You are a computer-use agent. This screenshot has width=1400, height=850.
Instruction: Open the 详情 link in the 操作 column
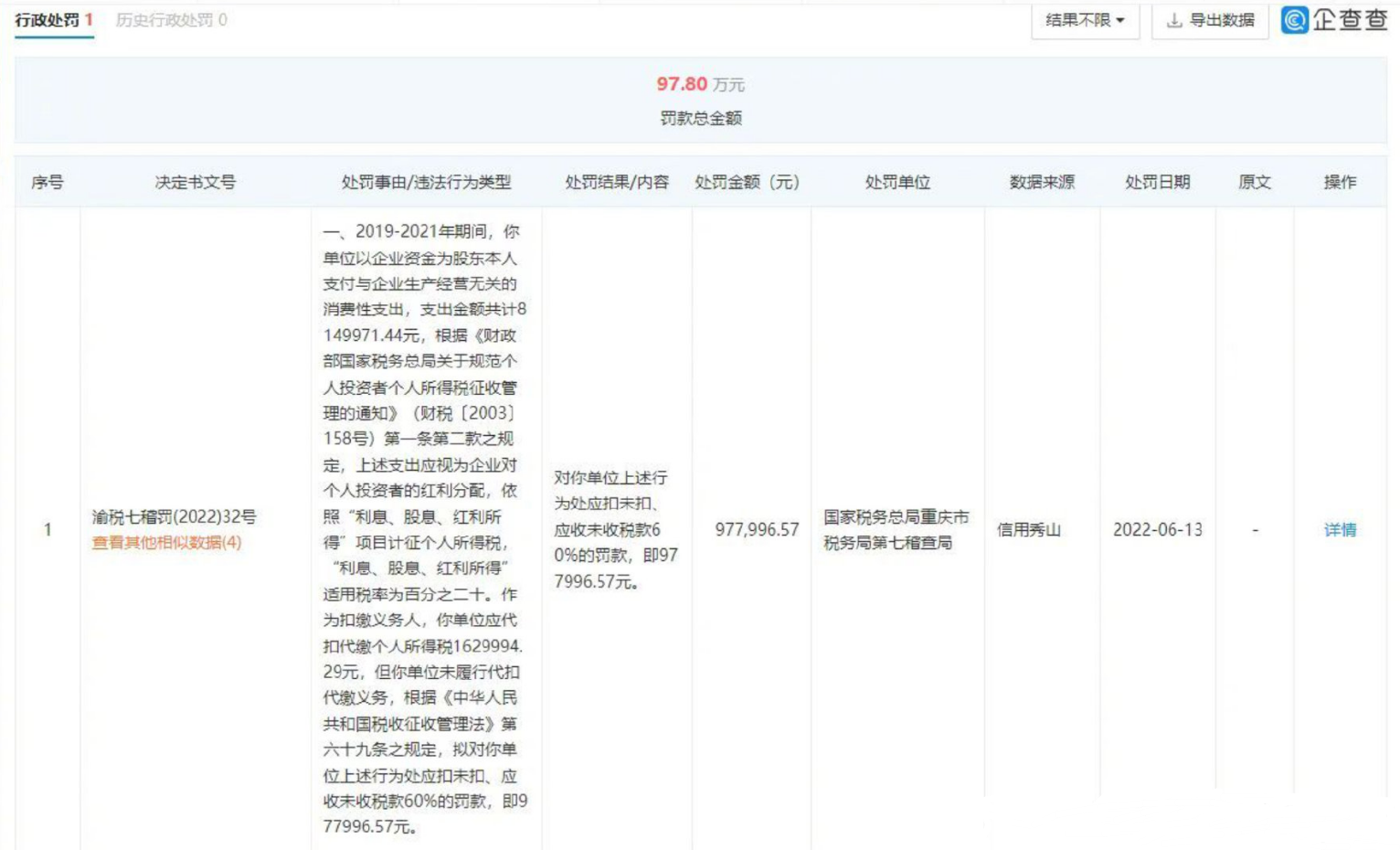click(1340, 529)
